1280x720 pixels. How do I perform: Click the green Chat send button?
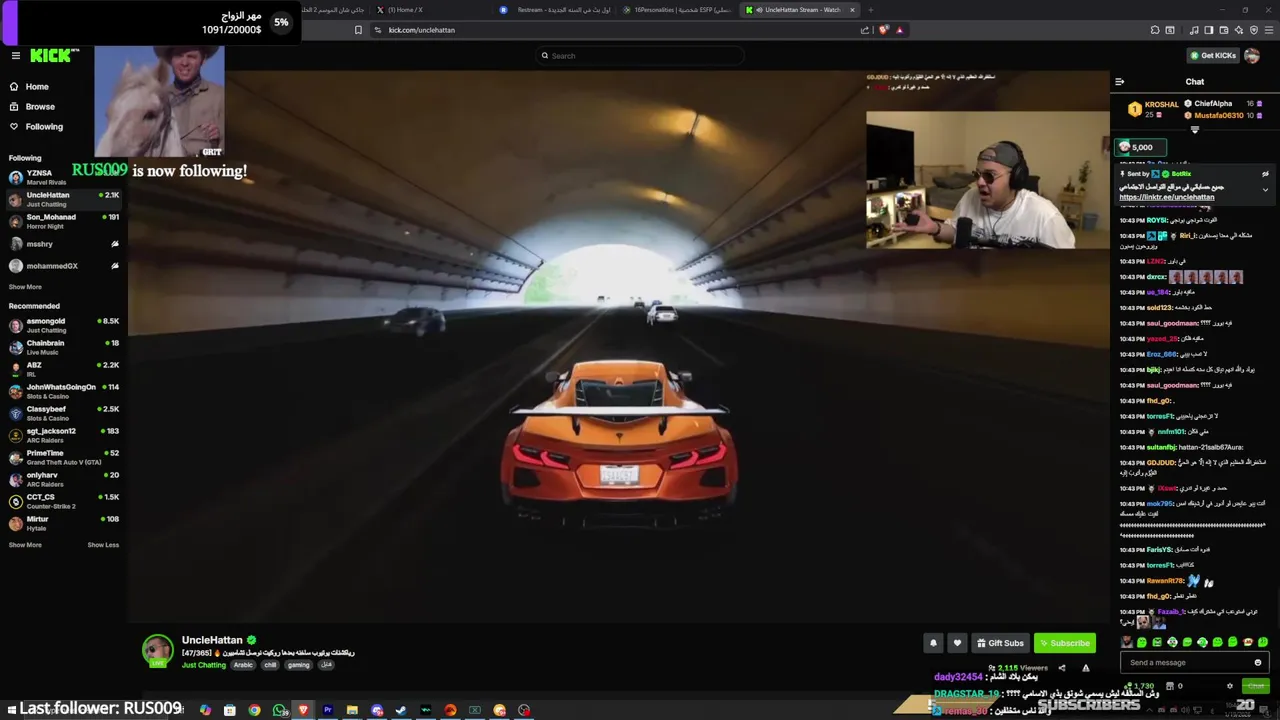1255,686
